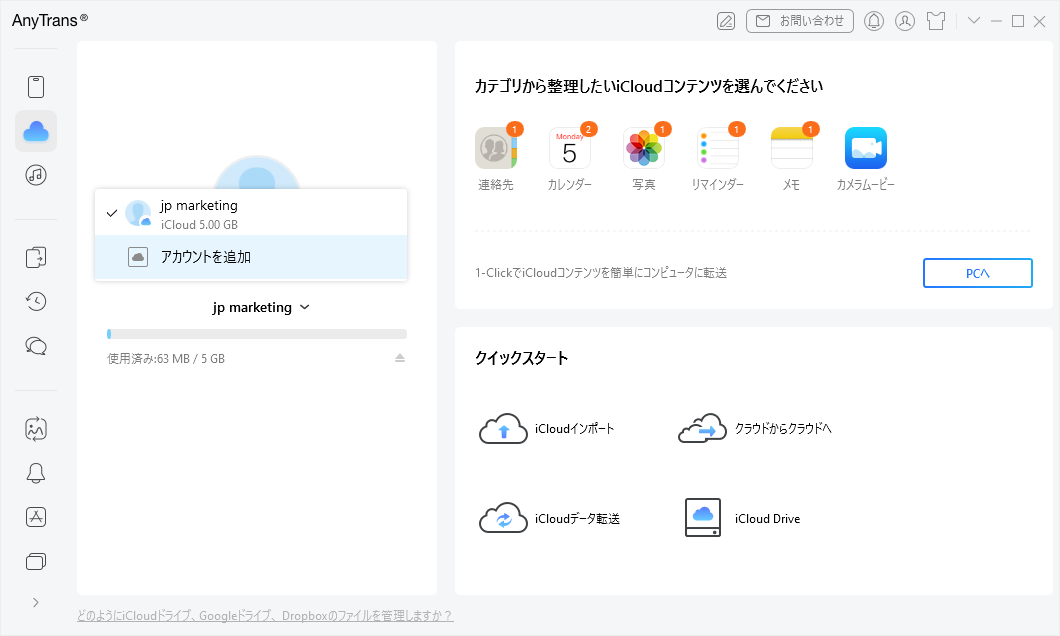This screenshot has width=1060, height=636.
Task: Open the iCloud/Google Drive/Dropbox help link
Action: click(x=265, y=616)
